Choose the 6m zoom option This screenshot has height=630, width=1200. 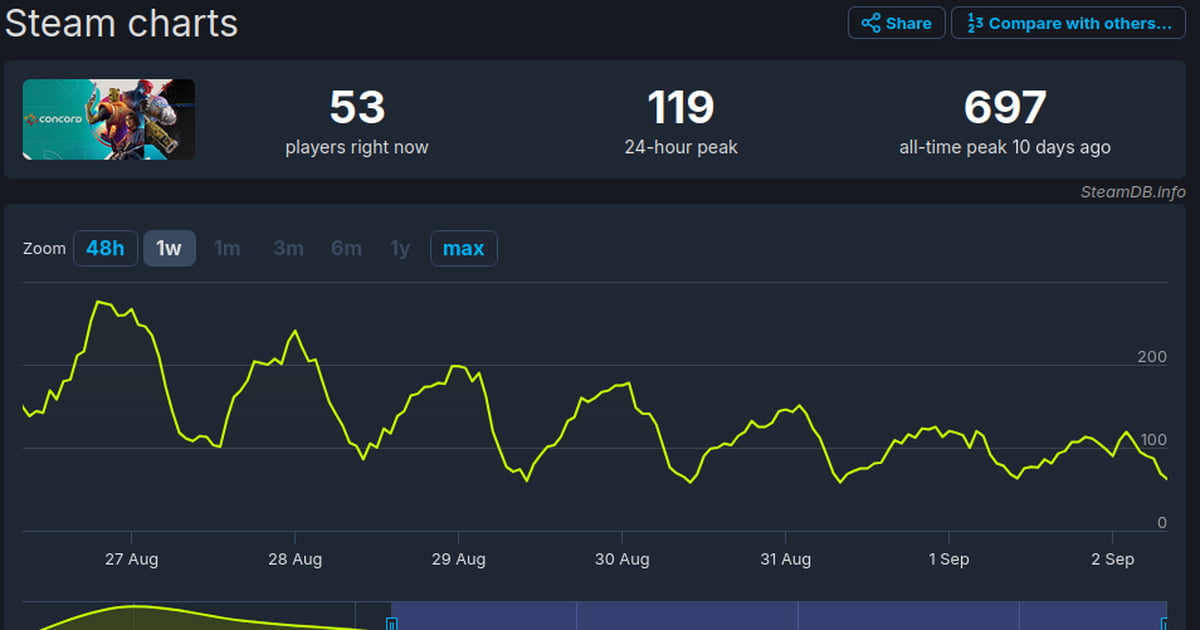tap(346, 248)
